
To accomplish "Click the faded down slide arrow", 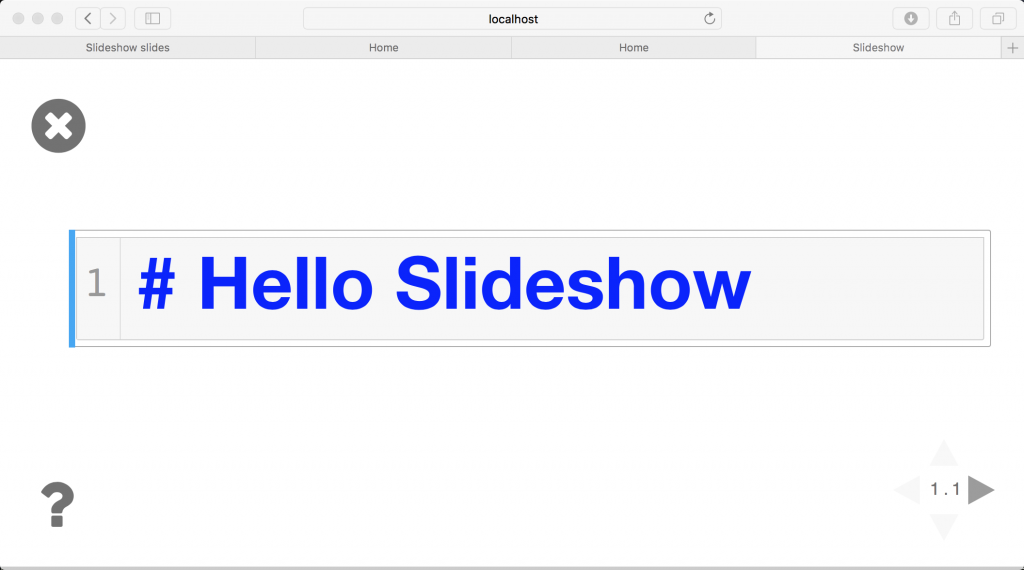I will [944, 526].
